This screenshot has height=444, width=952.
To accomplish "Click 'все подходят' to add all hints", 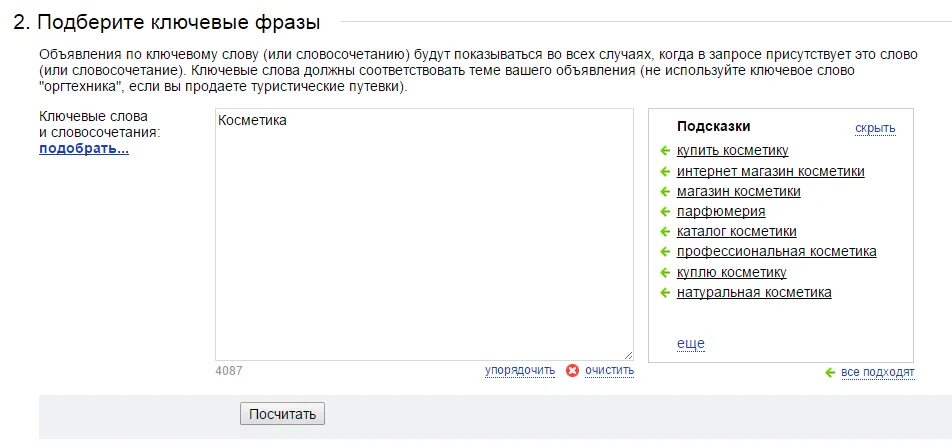I will click(x=877, y=372).
